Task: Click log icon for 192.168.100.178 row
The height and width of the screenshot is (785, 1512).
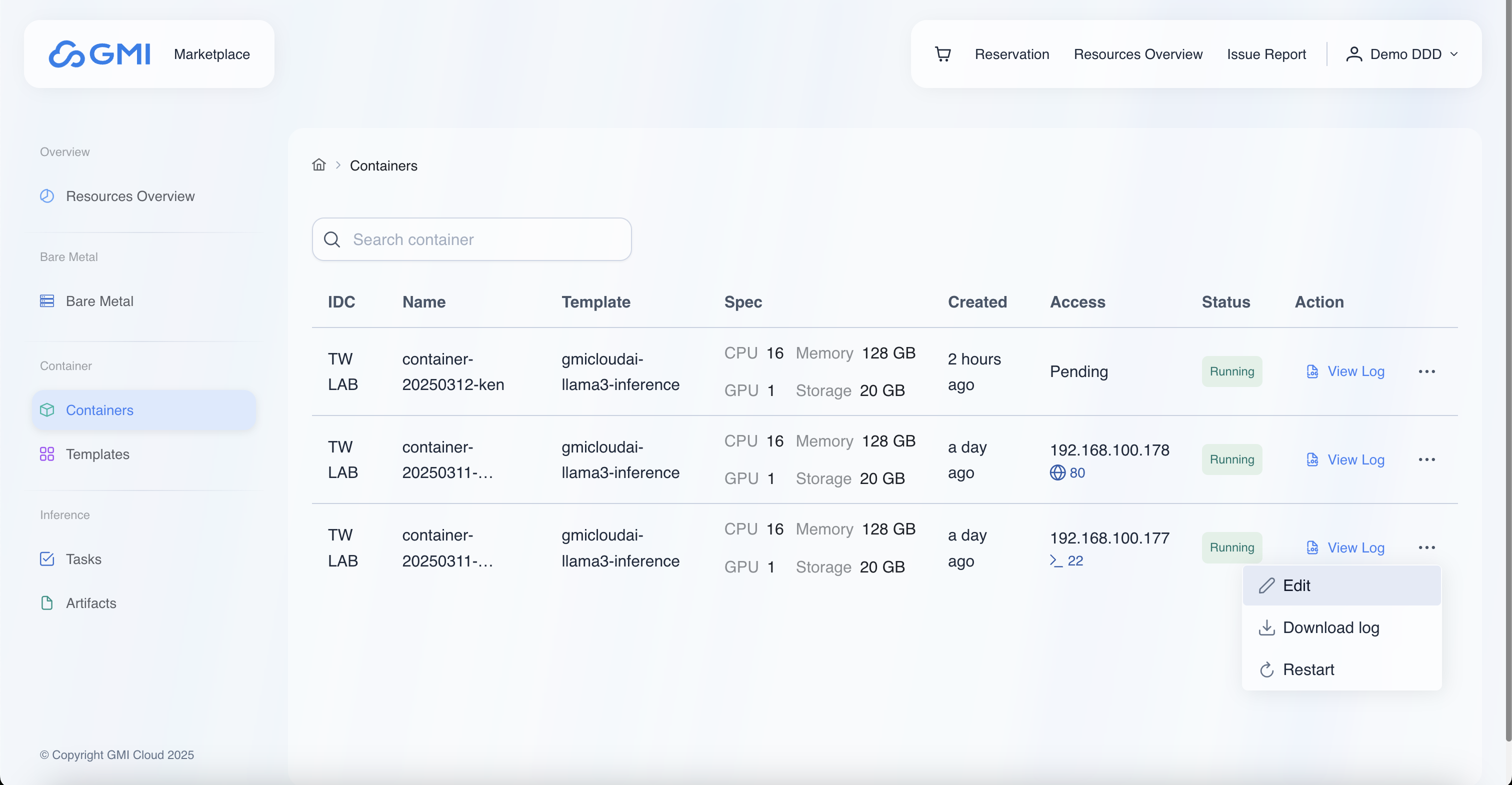Action: [x=1312, y=459]
